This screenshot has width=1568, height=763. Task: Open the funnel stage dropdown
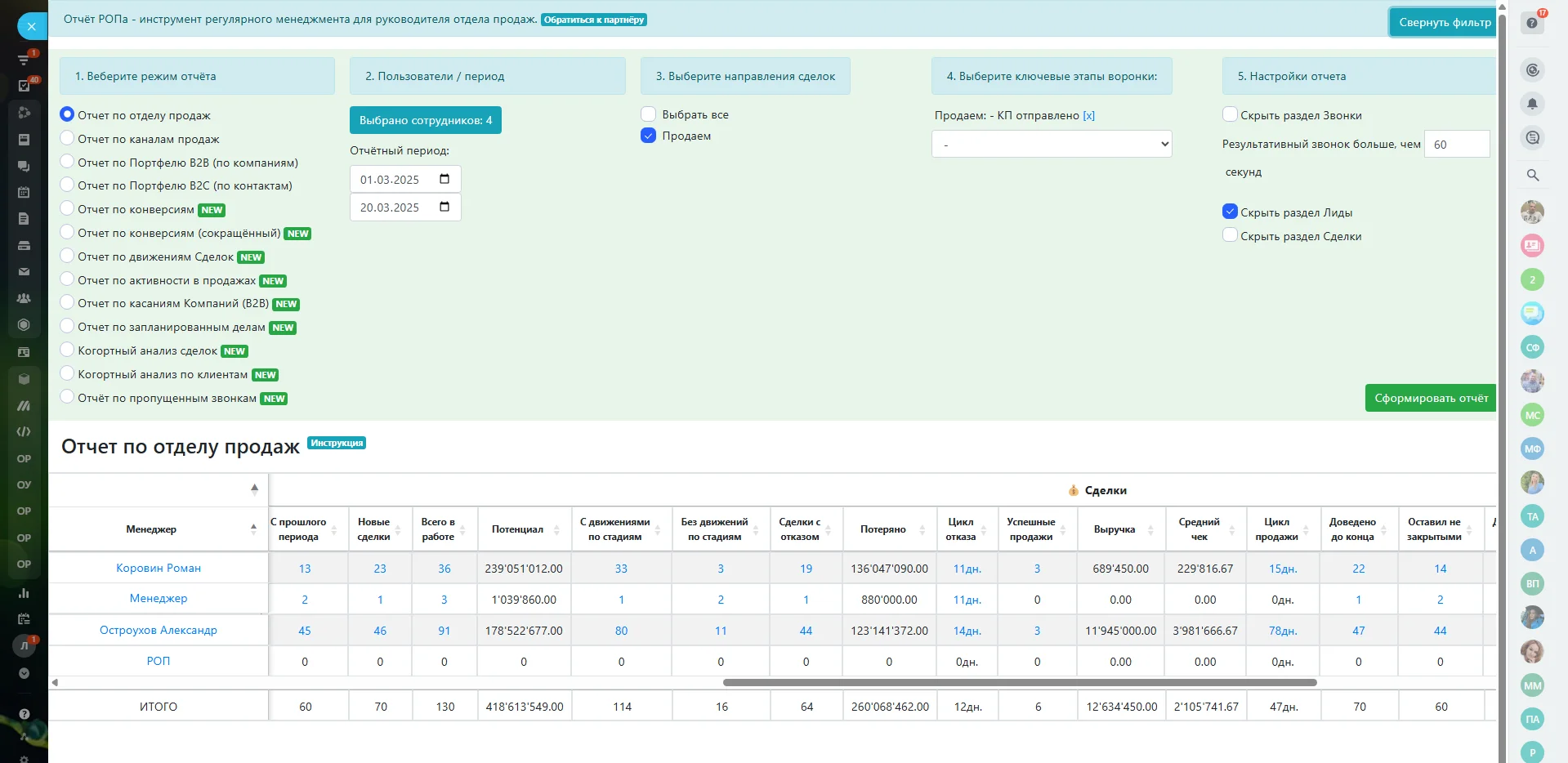(1052, 145)
